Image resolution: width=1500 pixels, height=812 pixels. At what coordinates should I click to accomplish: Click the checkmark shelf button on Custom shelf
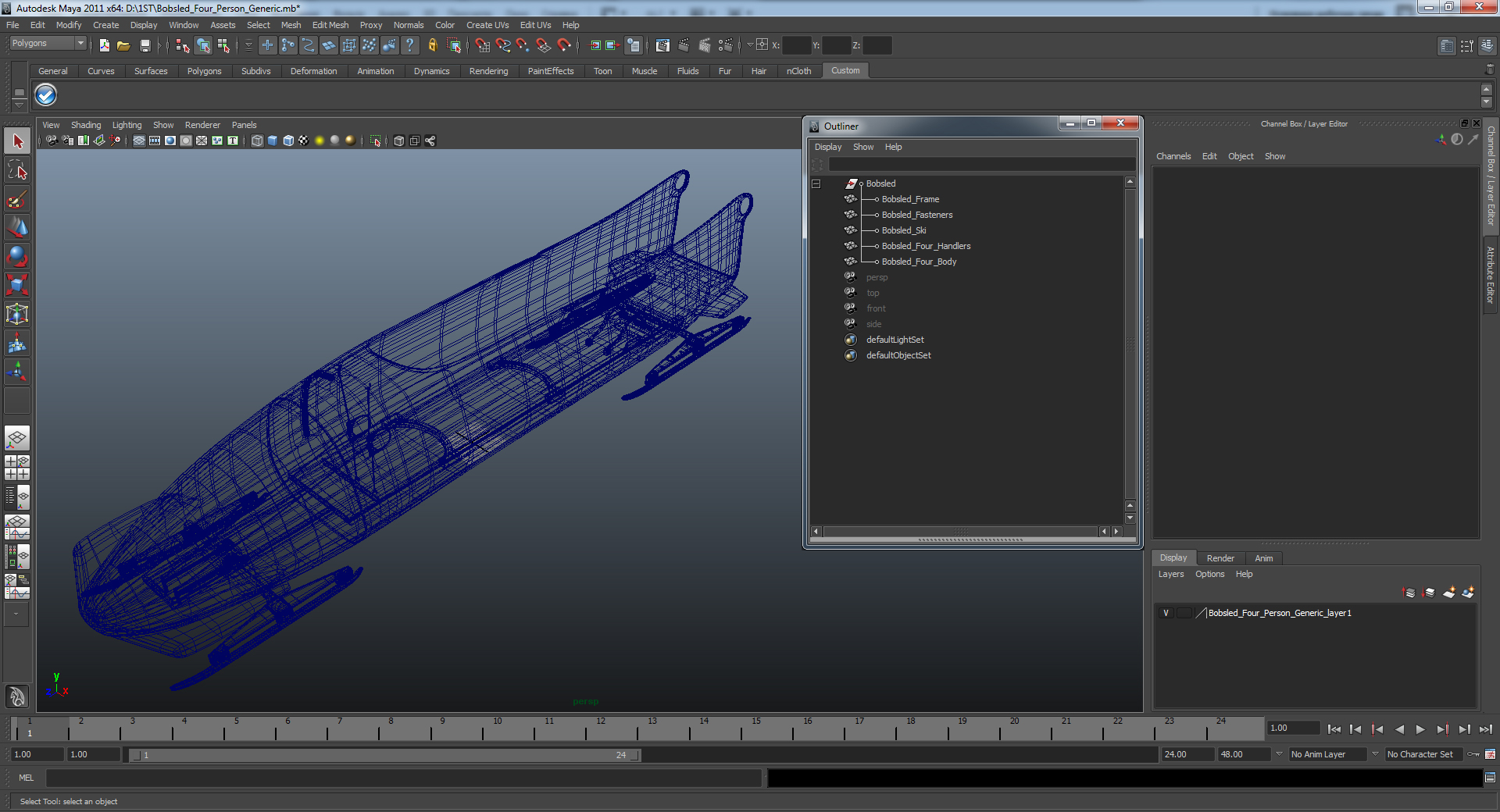point(46,95)
